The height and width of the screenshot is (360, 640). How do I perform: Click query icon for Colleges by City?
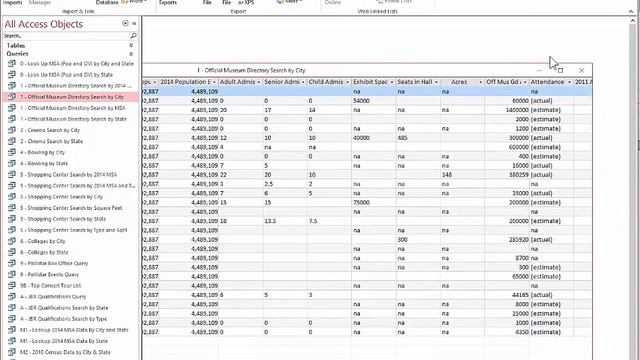pyautogui.click(x=12, y=241)
